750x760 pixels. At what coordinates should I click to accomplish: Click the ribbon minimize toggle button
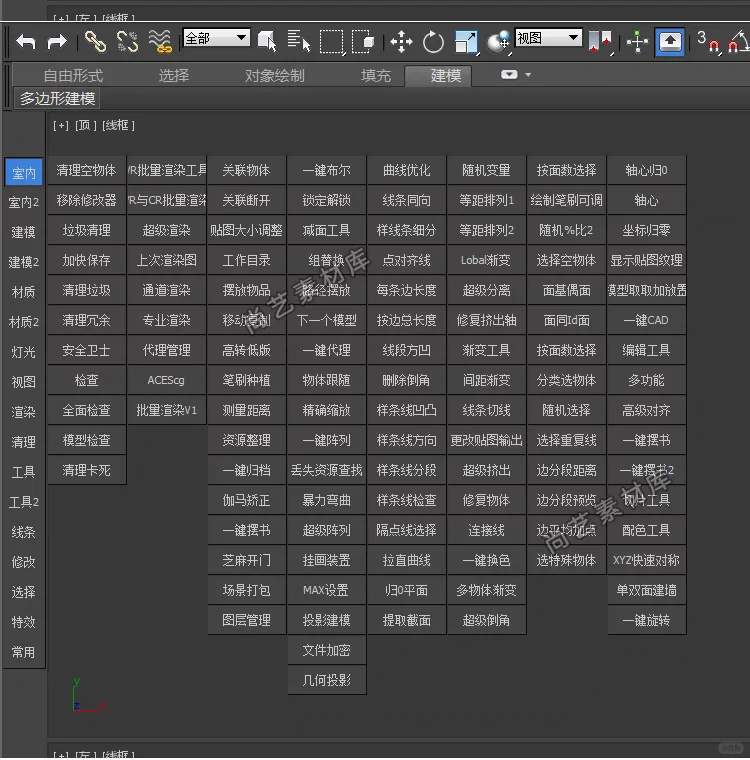(x=509, y=75)
